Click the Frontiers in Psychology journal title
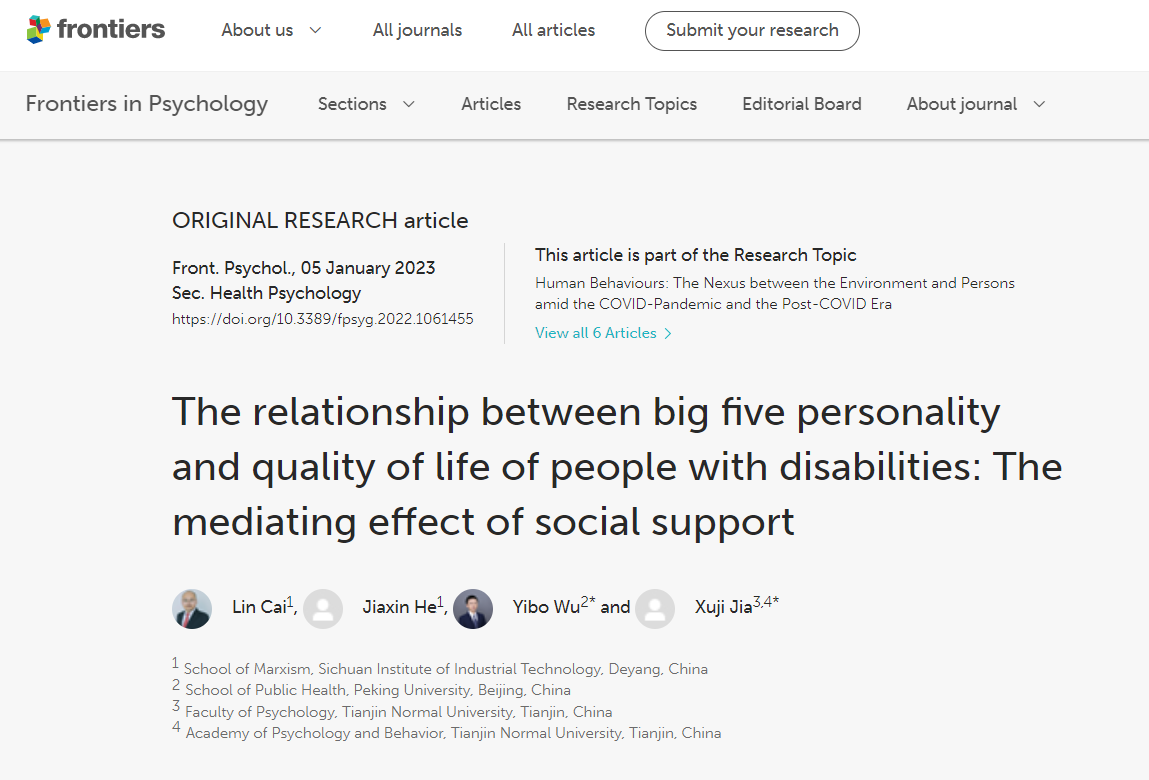Screen dimensions: 1149x780 click(x=147, y=104)
